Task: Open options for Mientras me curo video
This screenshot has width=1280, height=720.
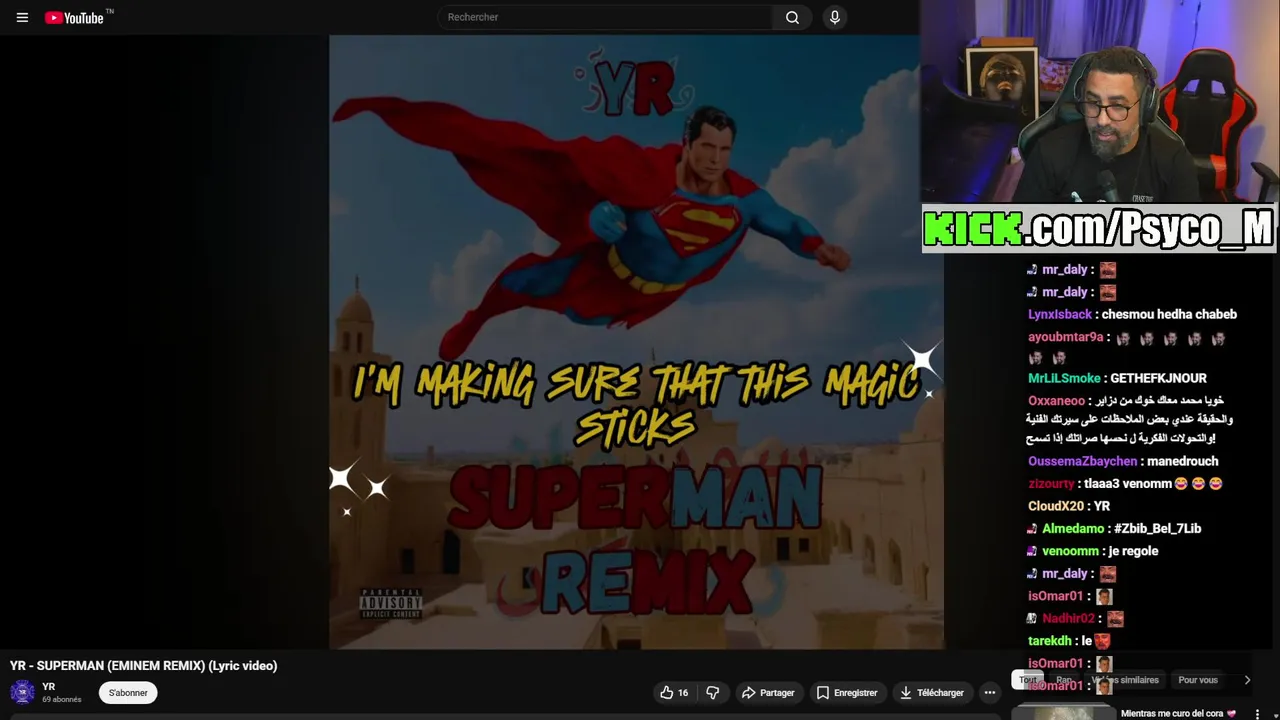Action: point(1257,714)
